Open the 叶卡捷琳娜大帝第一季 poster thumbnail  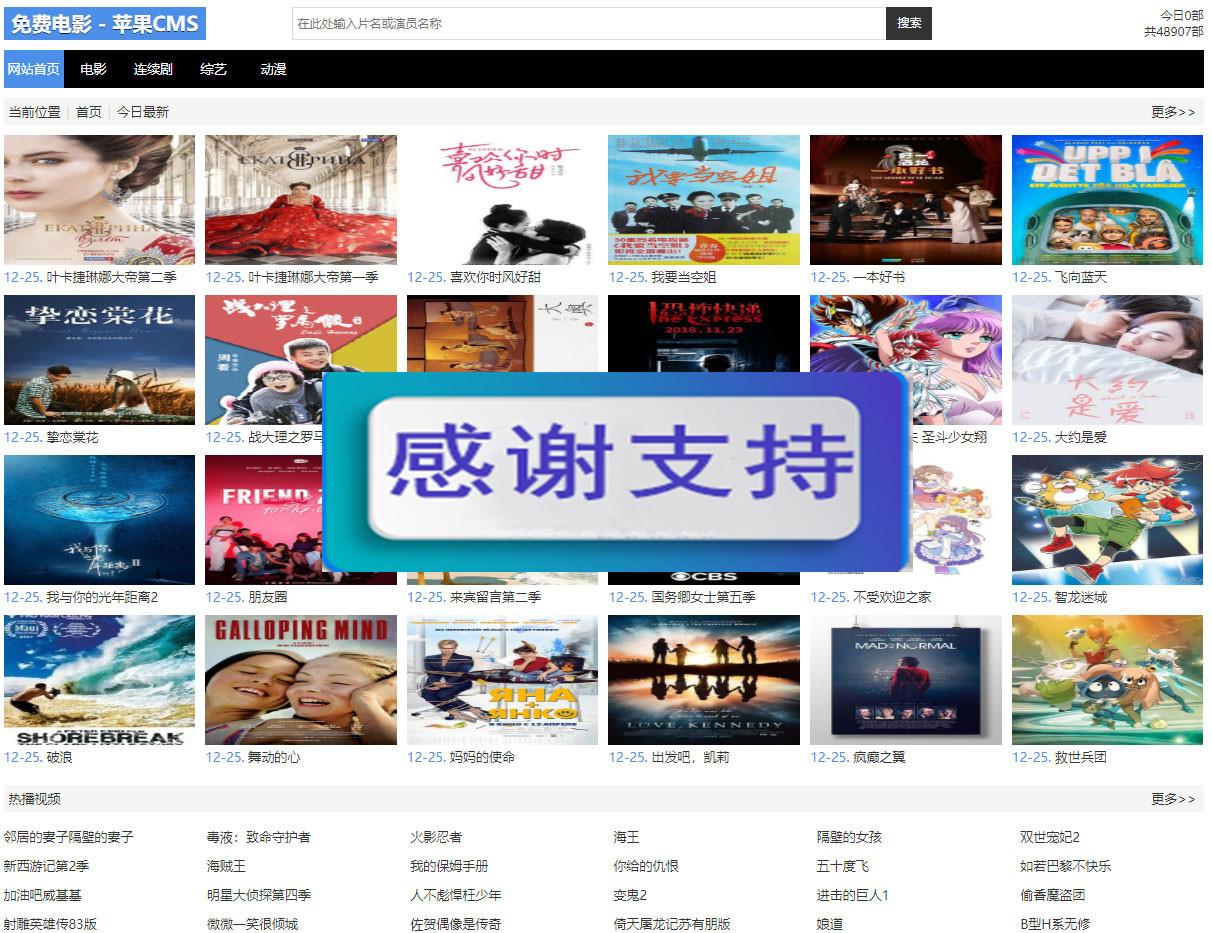pyautogui.click(x=301, y=200)
